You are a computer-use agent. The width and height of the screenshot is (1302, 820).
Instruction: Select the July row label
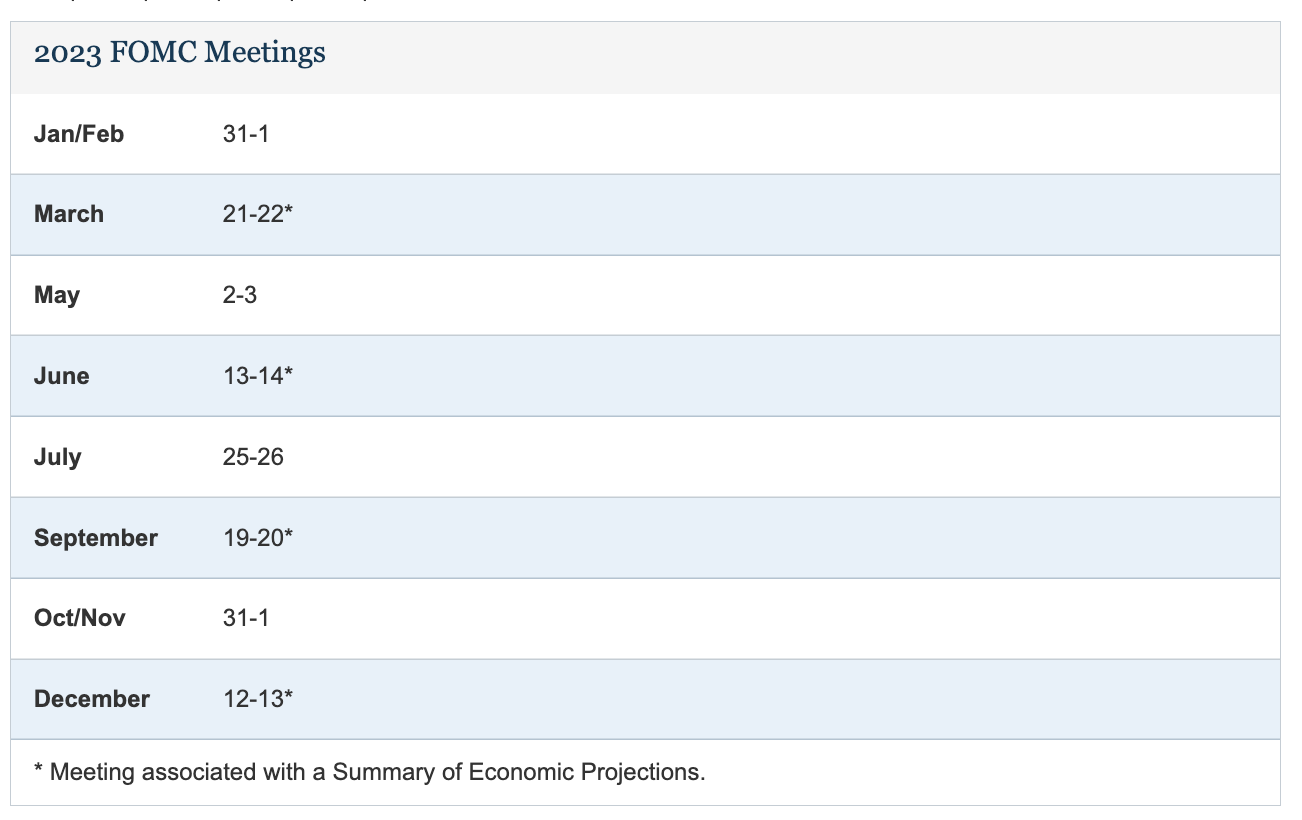tap(58, 457)
